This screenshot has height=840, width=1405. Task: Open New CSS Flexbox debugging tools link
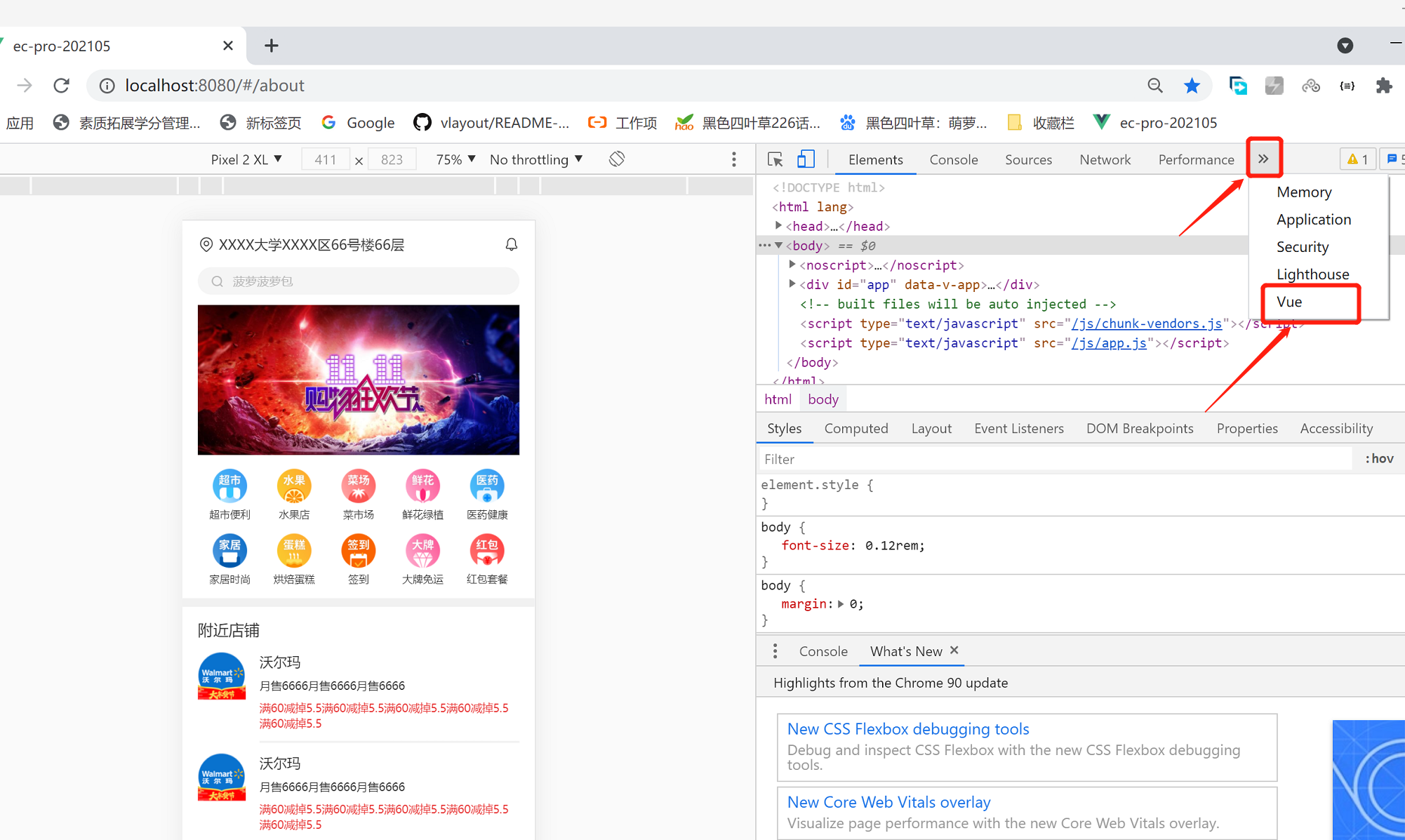pyautogui.click(x=907, y=728)
